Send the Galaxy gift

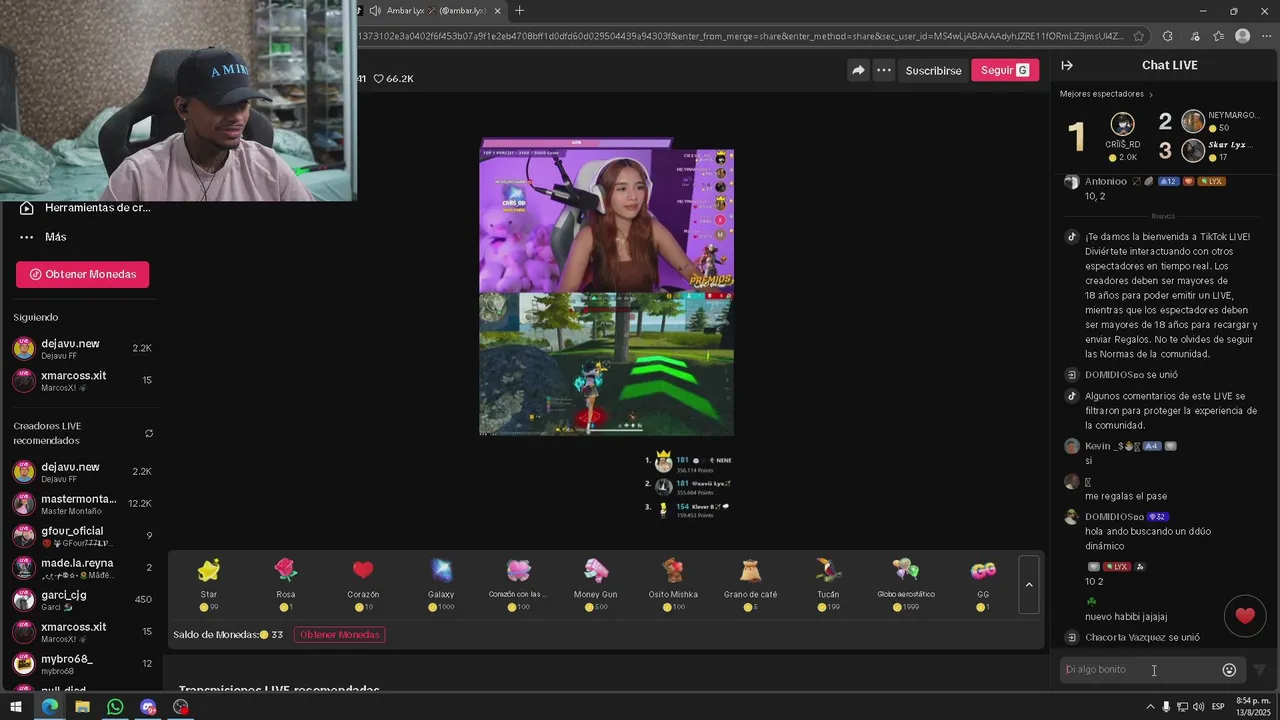441,584
